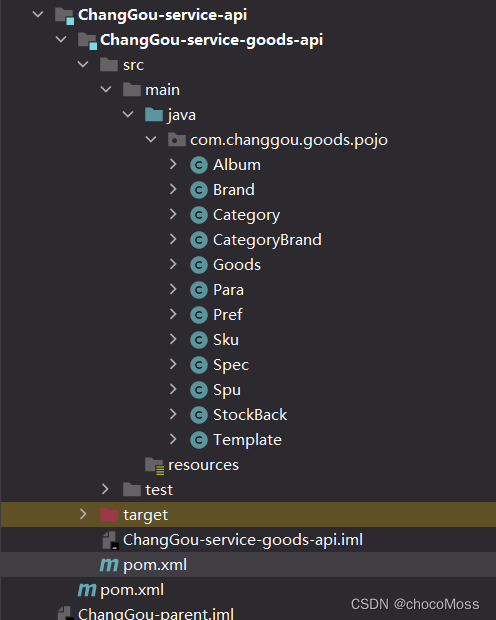
Task: Click the resources folder icon
Action: 154,465
